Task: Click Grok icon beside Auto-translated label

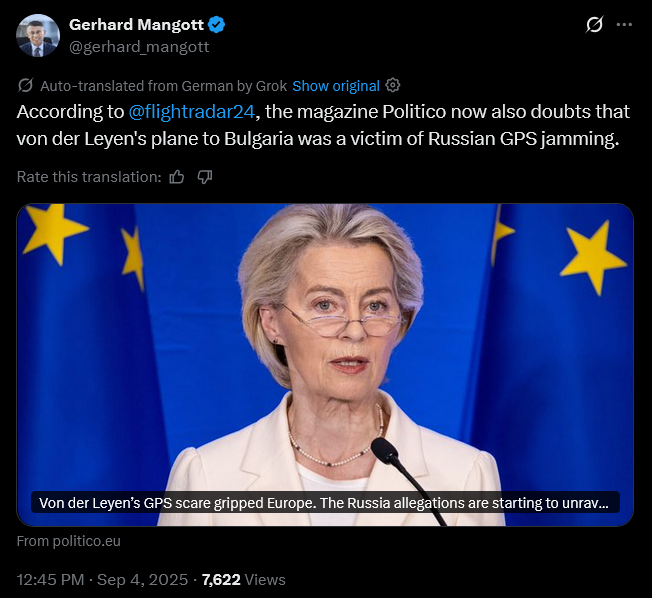Action: click(25, 85)
